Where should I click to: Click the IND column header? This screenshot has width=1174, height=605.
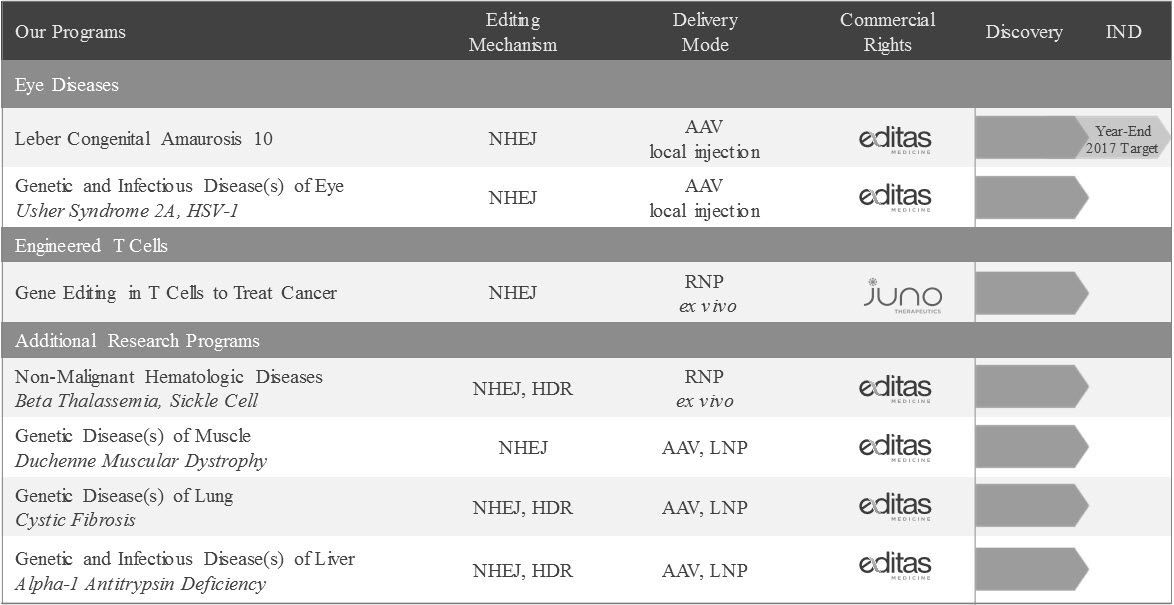click(1123, 32)
